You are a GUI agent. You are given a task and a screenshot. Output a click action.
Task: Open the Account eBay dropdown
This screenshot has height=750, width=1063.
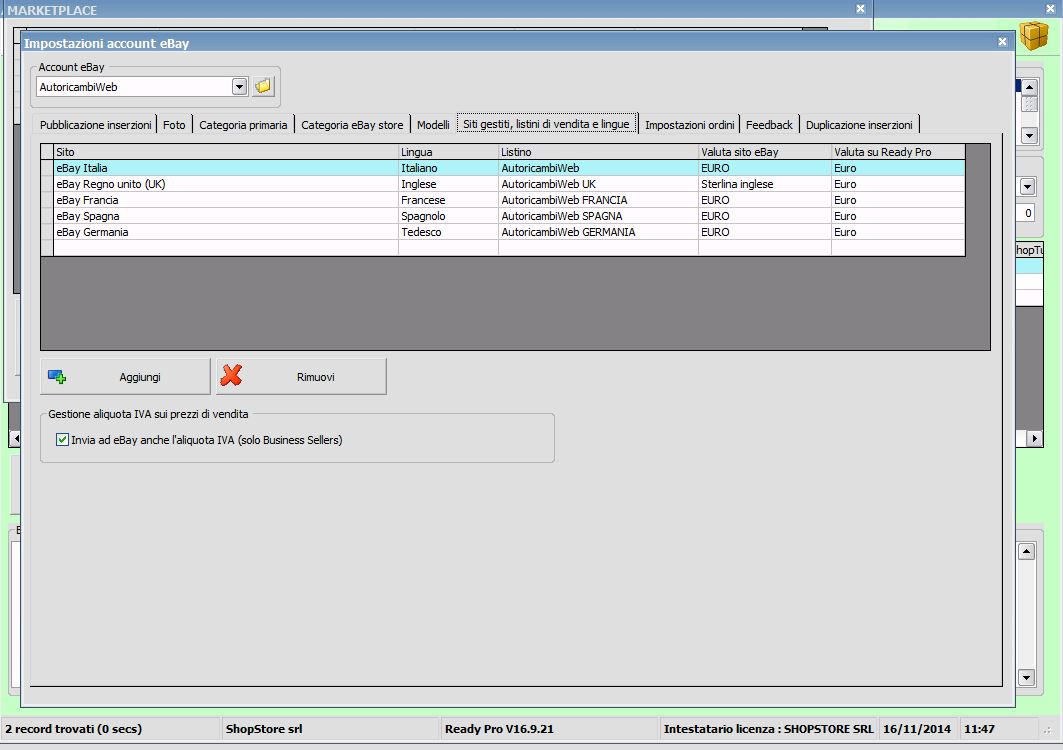pos(239,87)
